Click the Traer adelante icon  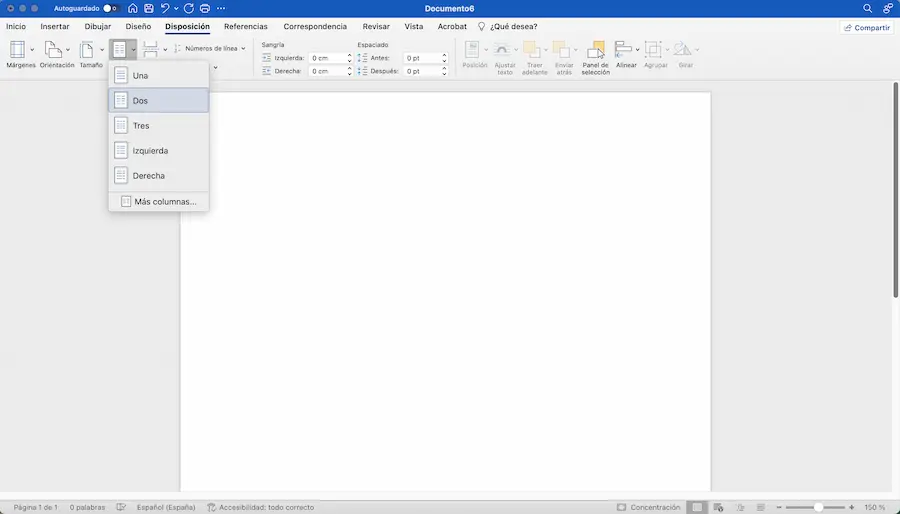click(x=531, y=49)
